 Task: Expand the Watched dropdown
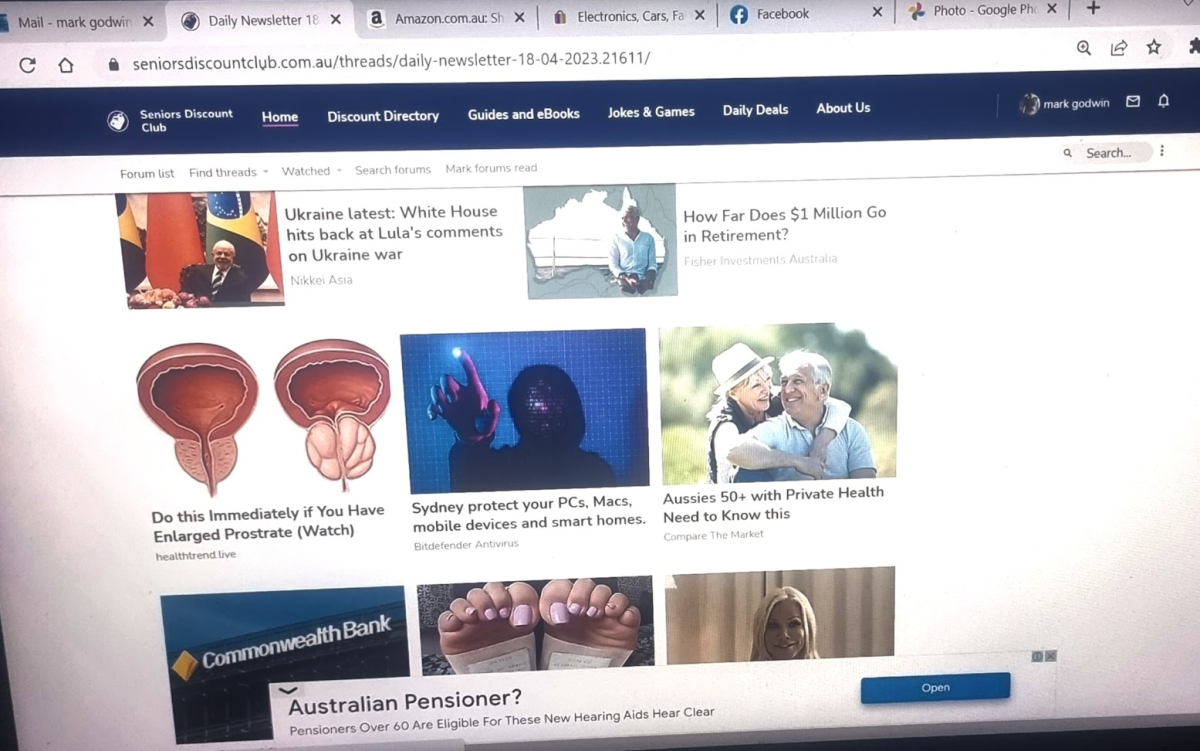coord(310,171)
